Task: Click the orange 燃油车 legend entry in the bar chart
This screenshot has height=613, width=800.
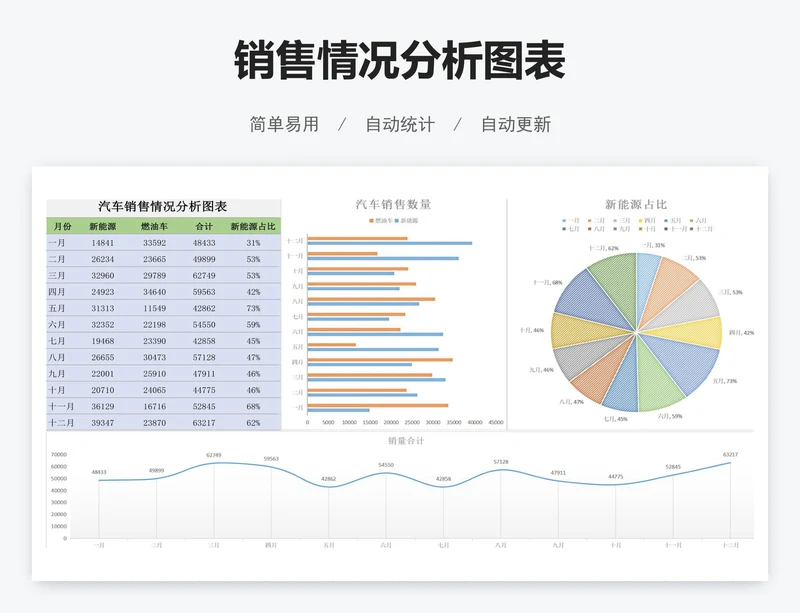Action: tap(381, 221)
